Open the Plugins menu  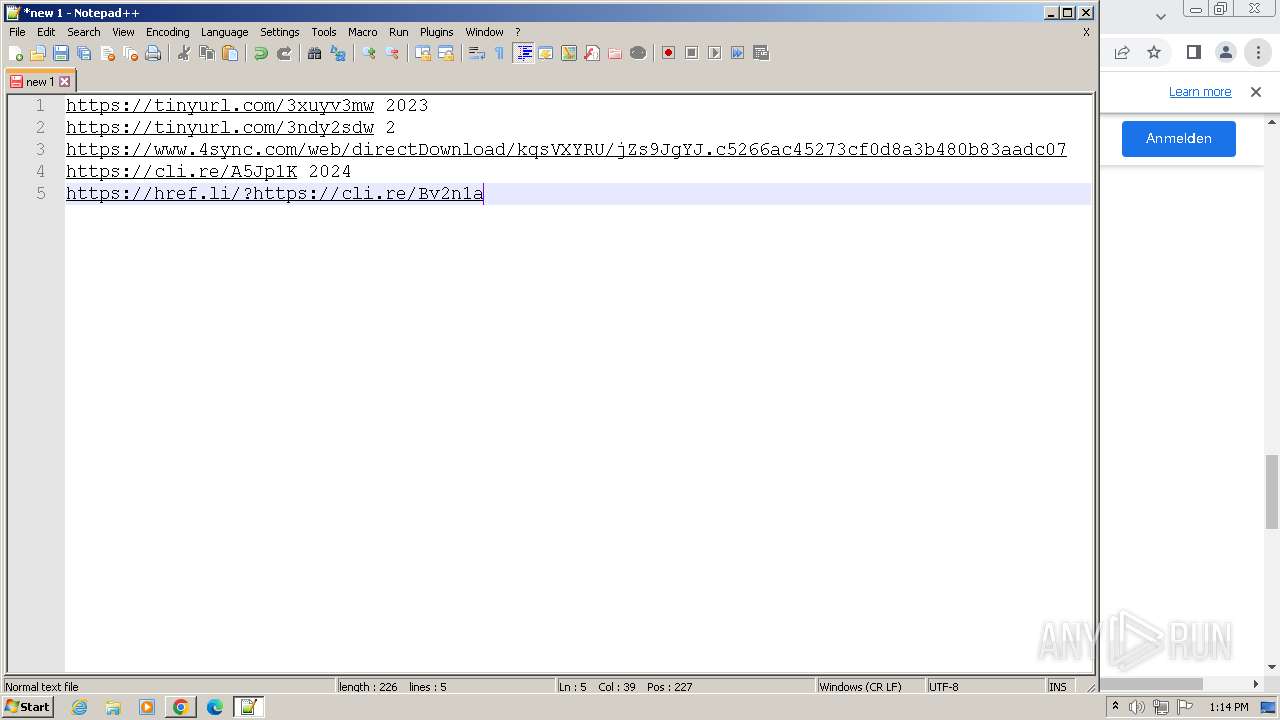tap(436, 32)
